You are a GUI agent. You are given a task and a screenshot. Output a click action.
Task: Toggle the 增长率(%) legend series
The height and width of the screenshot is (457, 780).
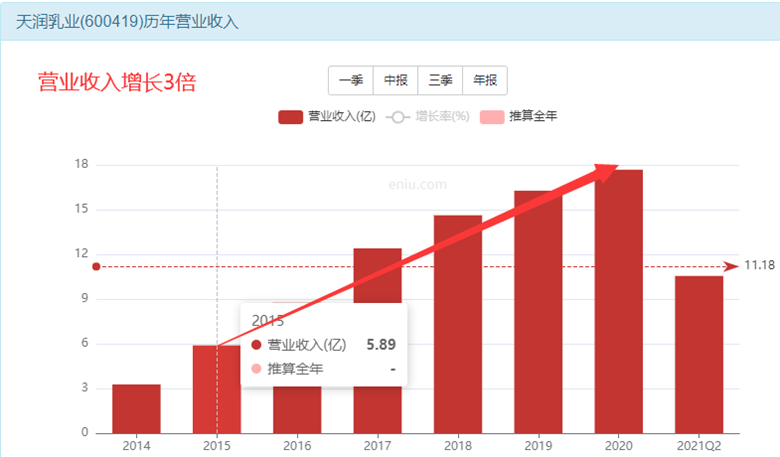(x=428, y=117)
